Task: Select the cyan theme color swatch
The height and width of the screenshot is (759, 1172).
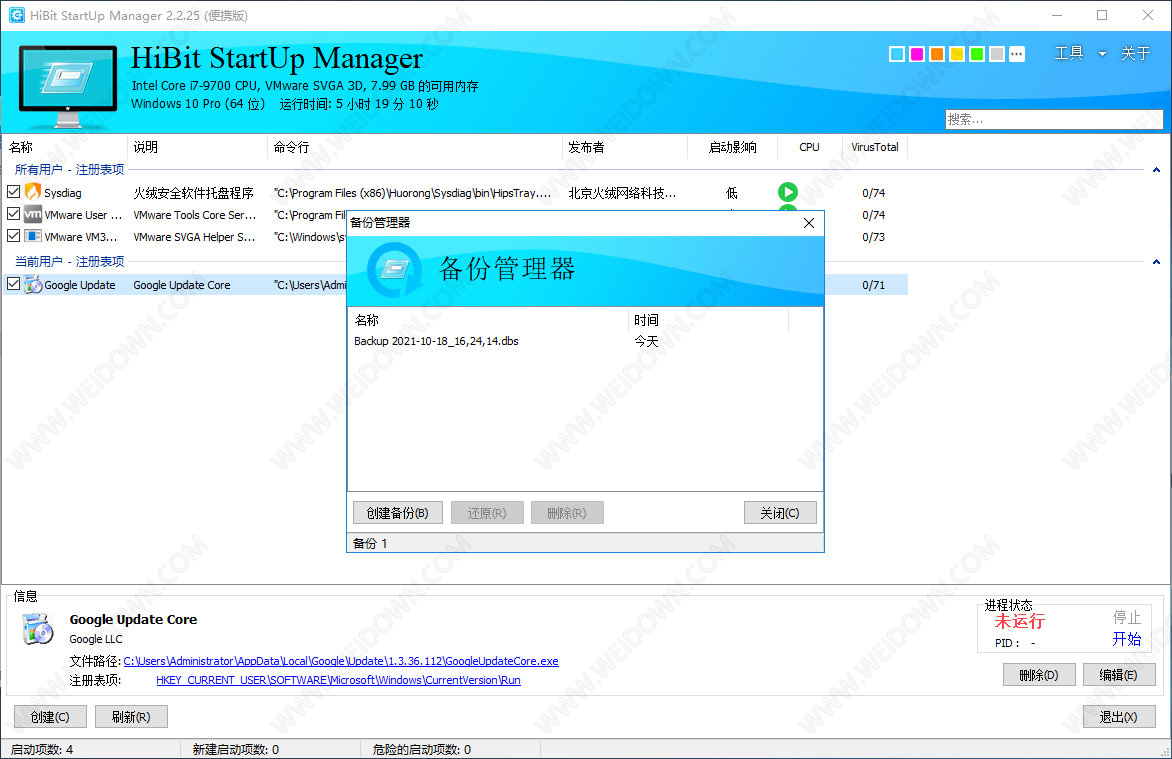Action: click(896, 54)
